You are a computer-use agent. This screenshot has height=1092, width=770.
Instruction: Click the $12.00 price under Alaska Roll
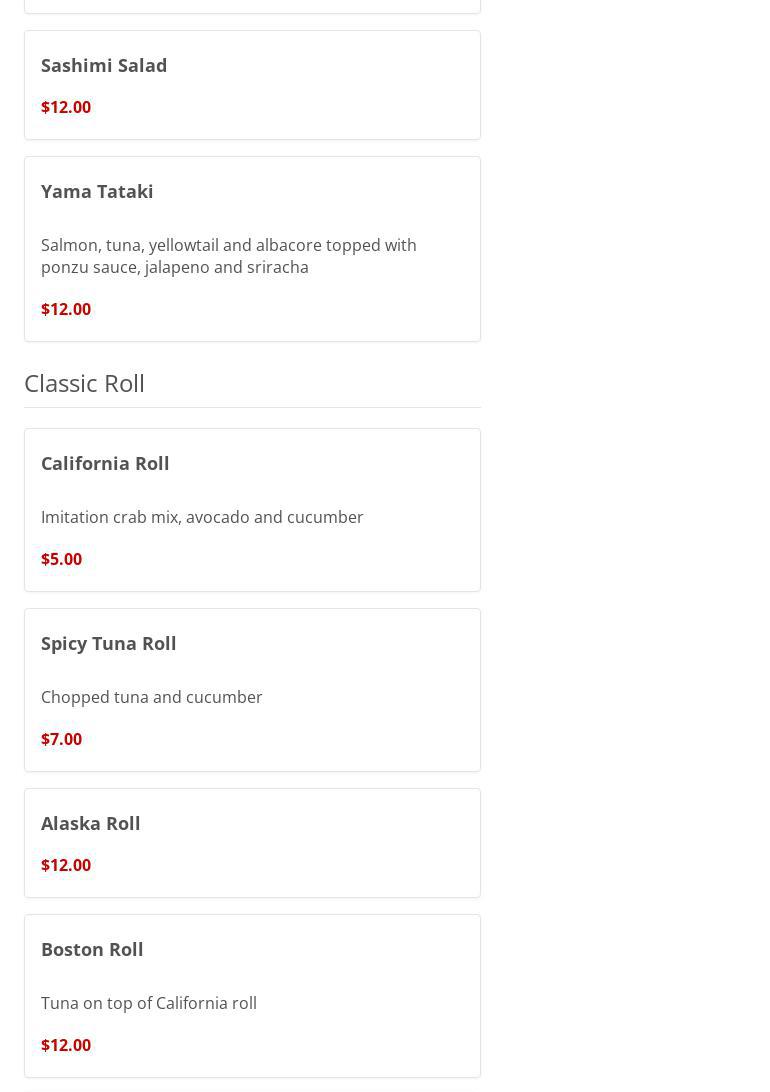coord(66,865)
